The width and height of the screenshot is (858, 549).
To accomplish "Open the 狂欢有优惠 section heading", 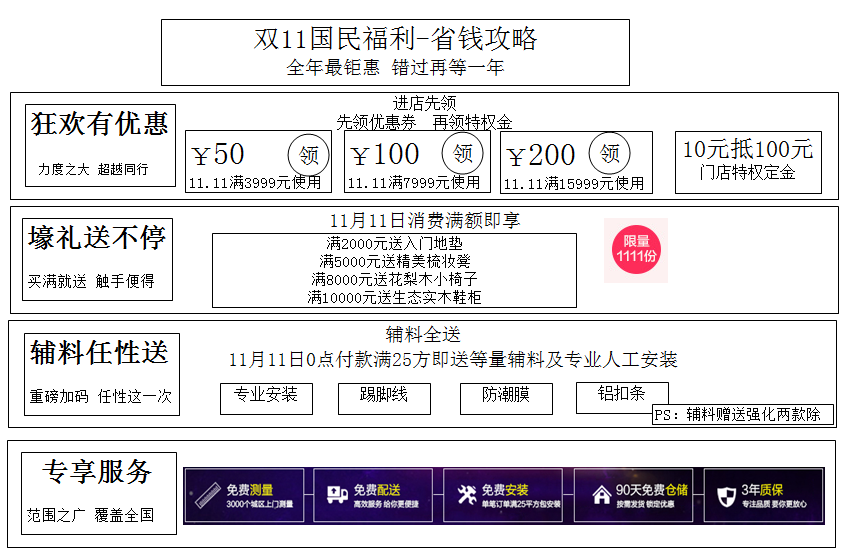I will click(x=100, y=124).
